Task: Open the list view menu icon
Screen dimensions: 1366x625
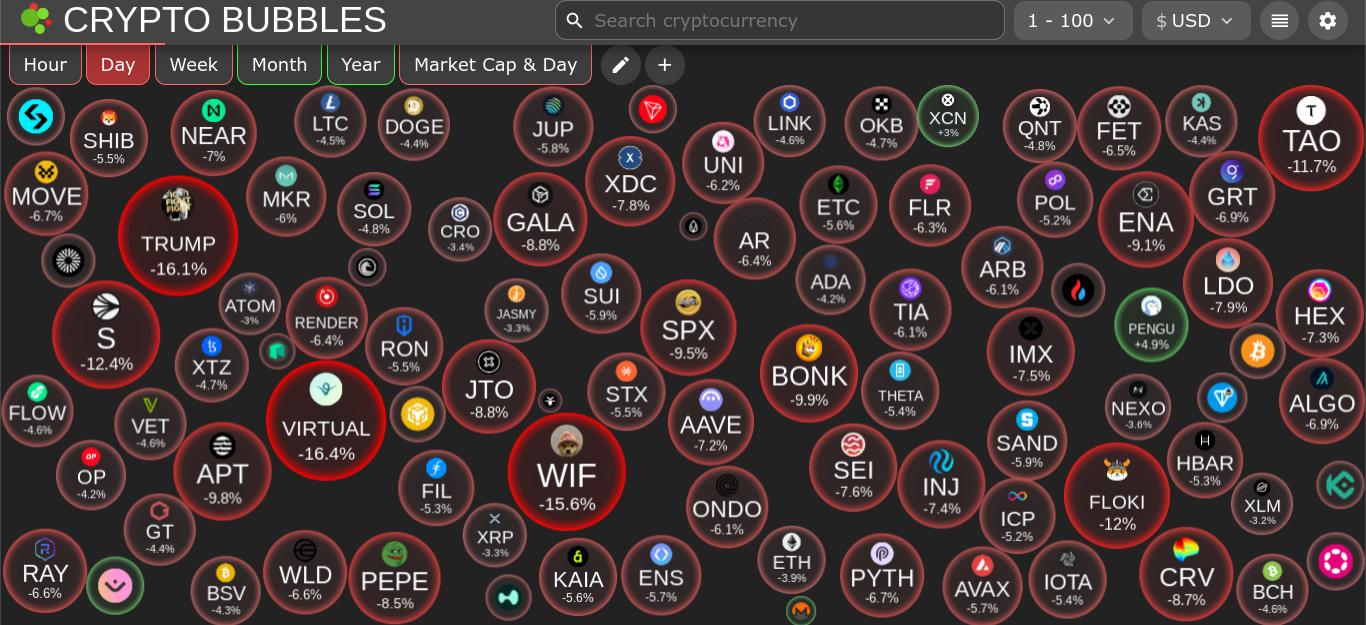Action: point(1279,20)
